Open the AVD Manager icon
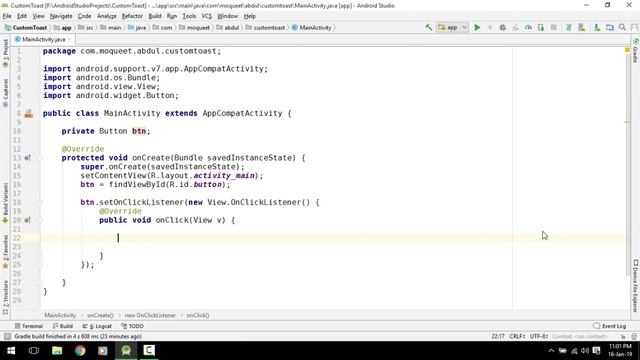This screenshot has width=640, height=360. pyautogui.click(x=582, y=27)
